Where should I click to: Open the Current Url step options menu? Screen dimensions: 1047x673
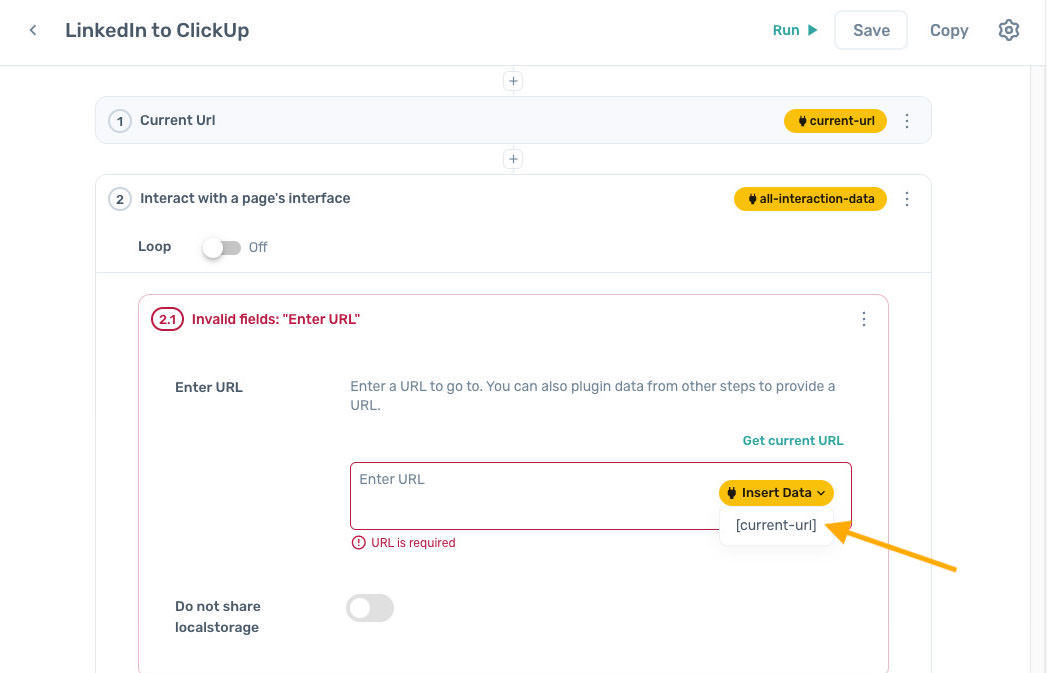tap(907, 121)
